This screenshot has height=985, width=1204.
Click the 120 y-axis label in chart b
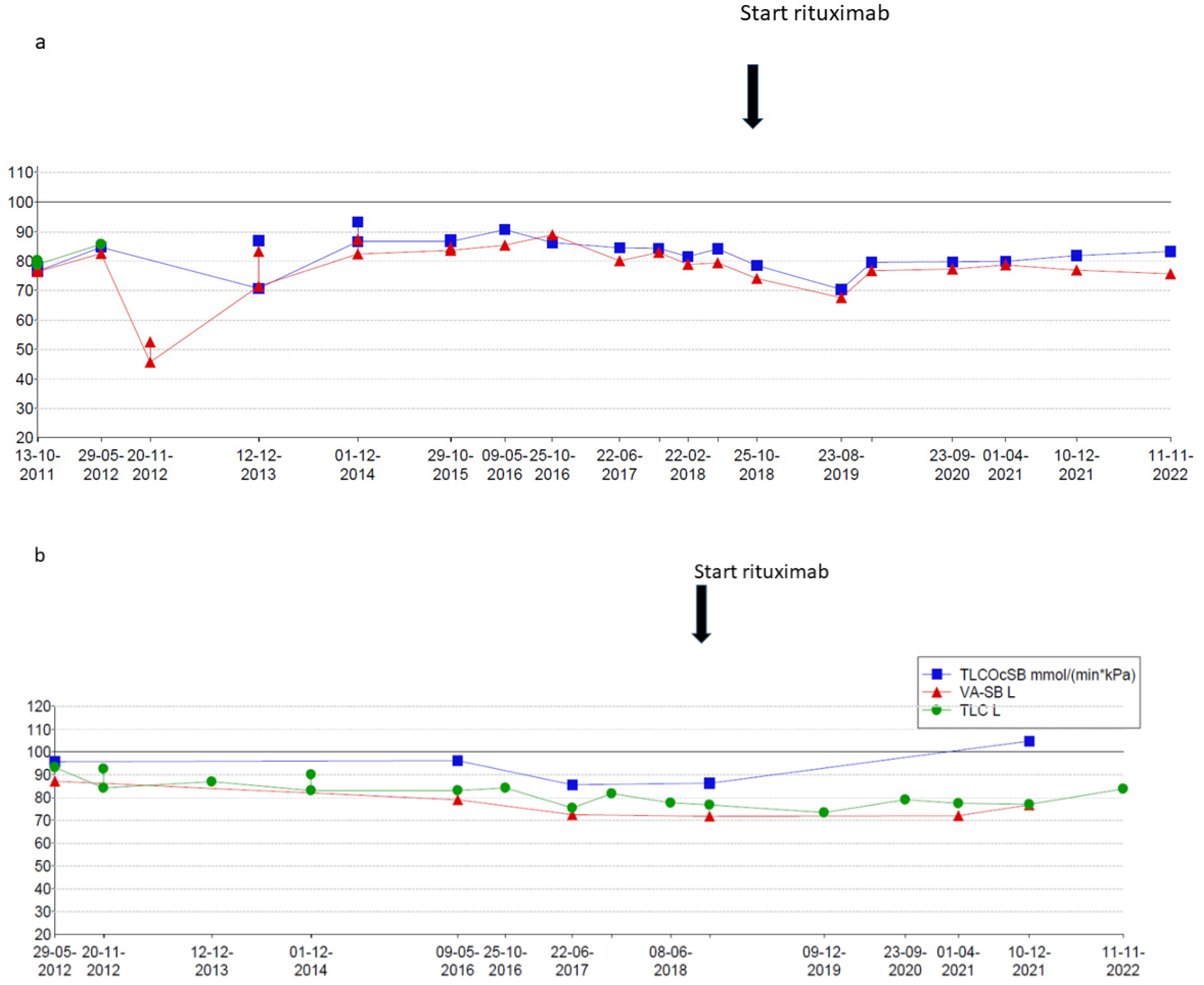tap(40, 706)
